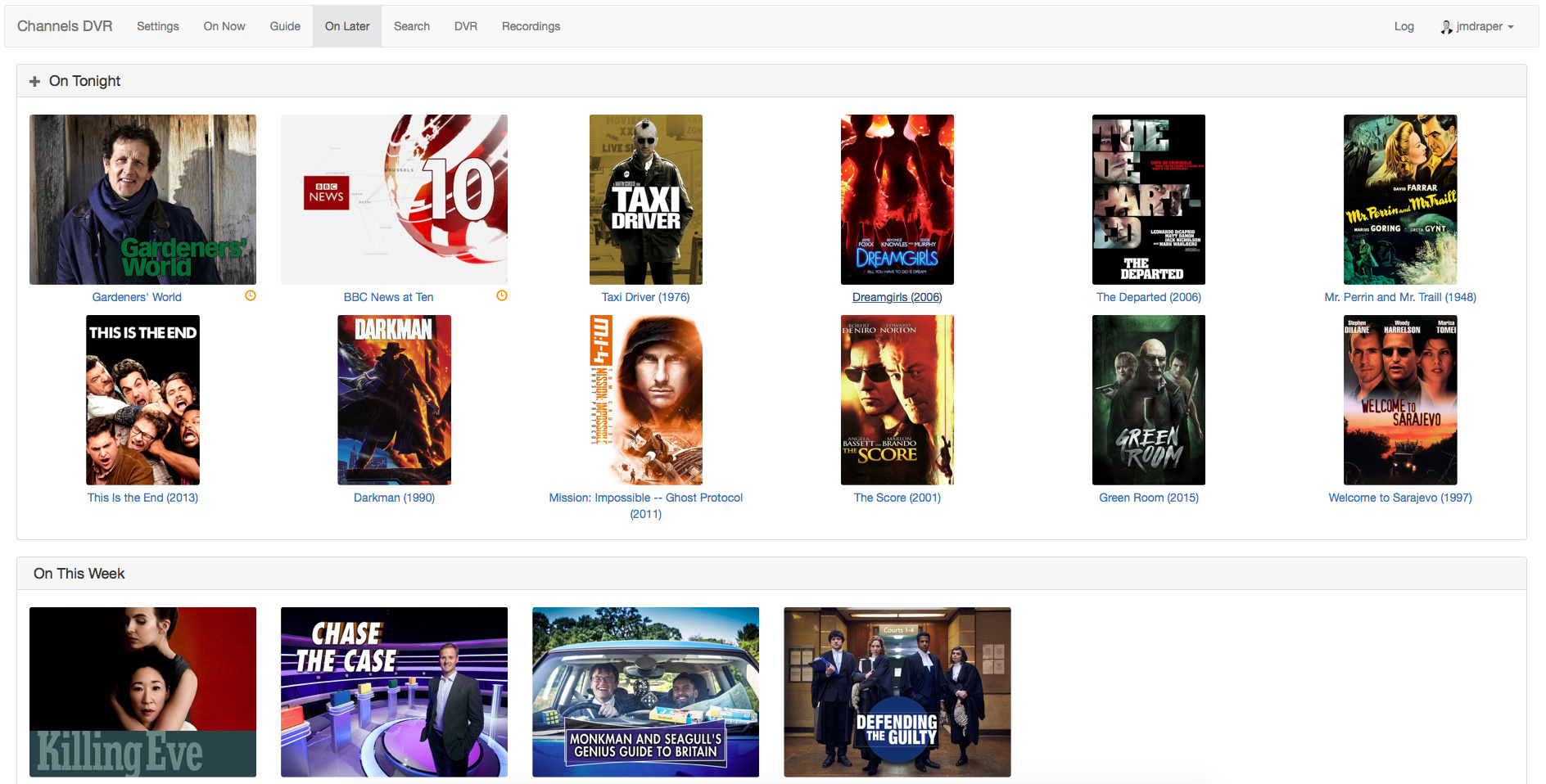
Task: Click the clock icon beside BBC News at Ten
Action: [502, 295]
